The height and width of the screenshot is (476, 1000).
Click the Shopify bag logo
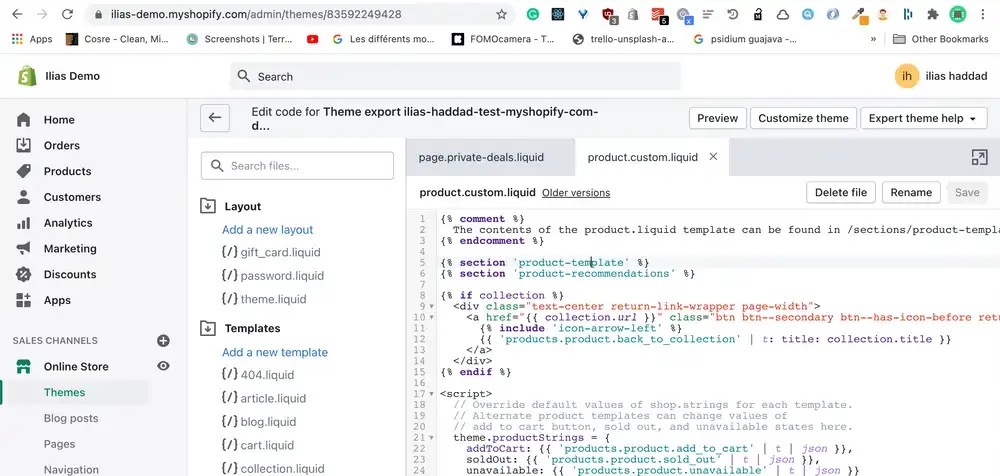(x=27, y=76)
